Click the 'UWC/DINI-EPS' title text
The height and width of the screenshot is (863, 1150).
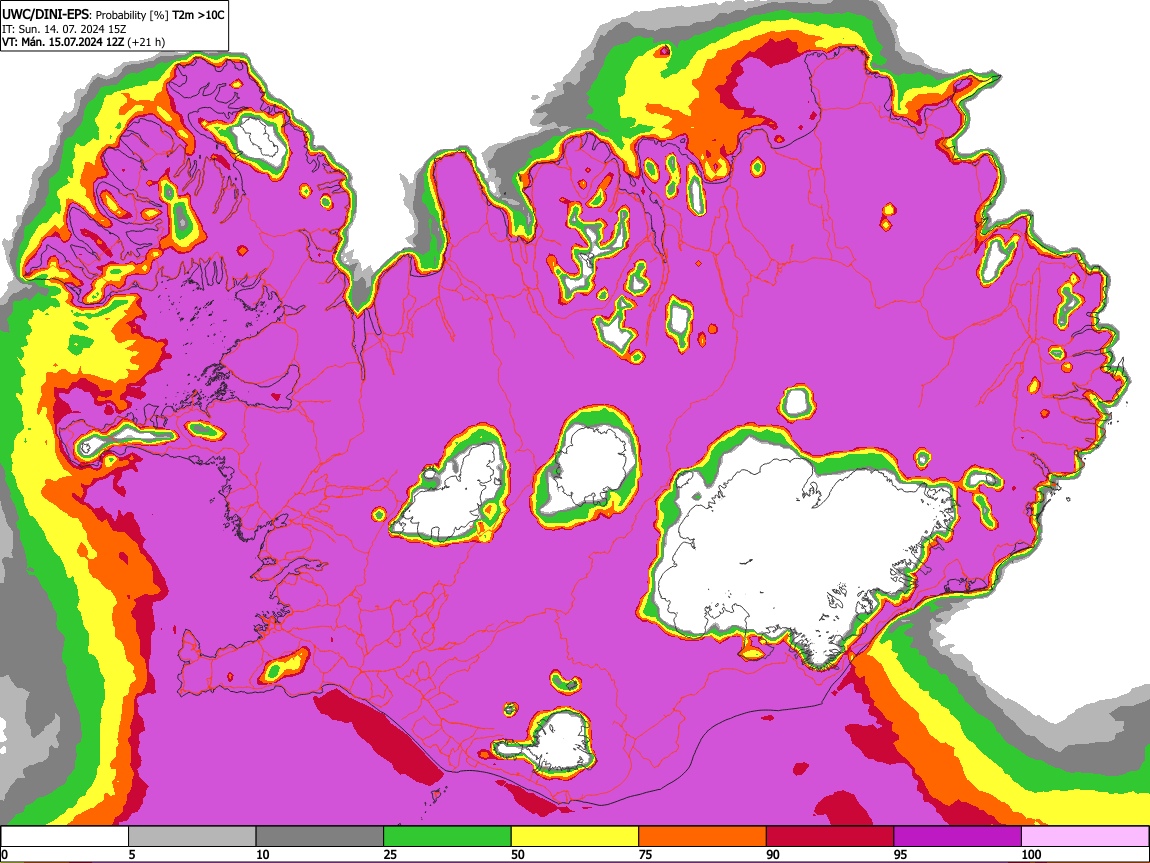click(x=45, y=15)
